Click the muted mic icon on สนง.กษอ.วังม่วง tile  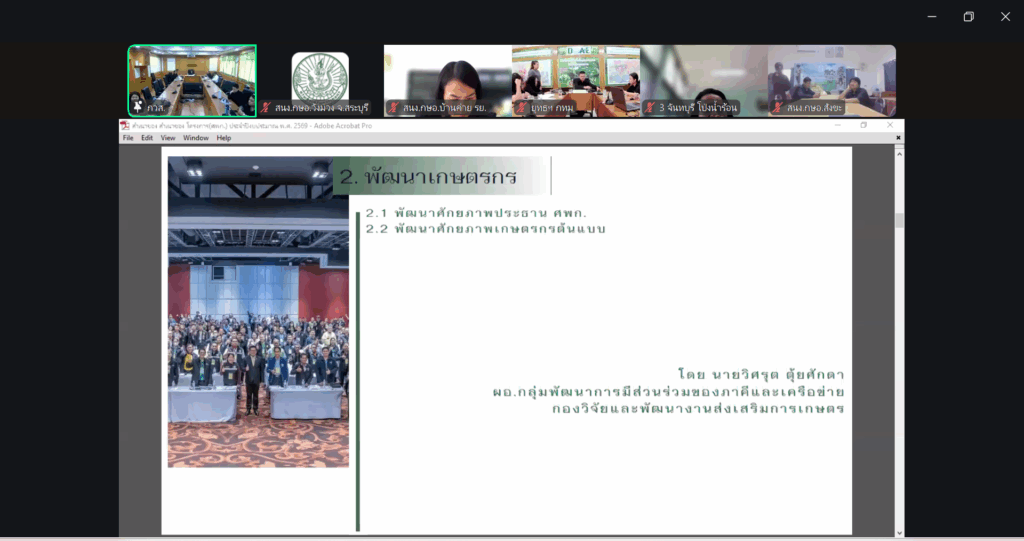point(266,107)
